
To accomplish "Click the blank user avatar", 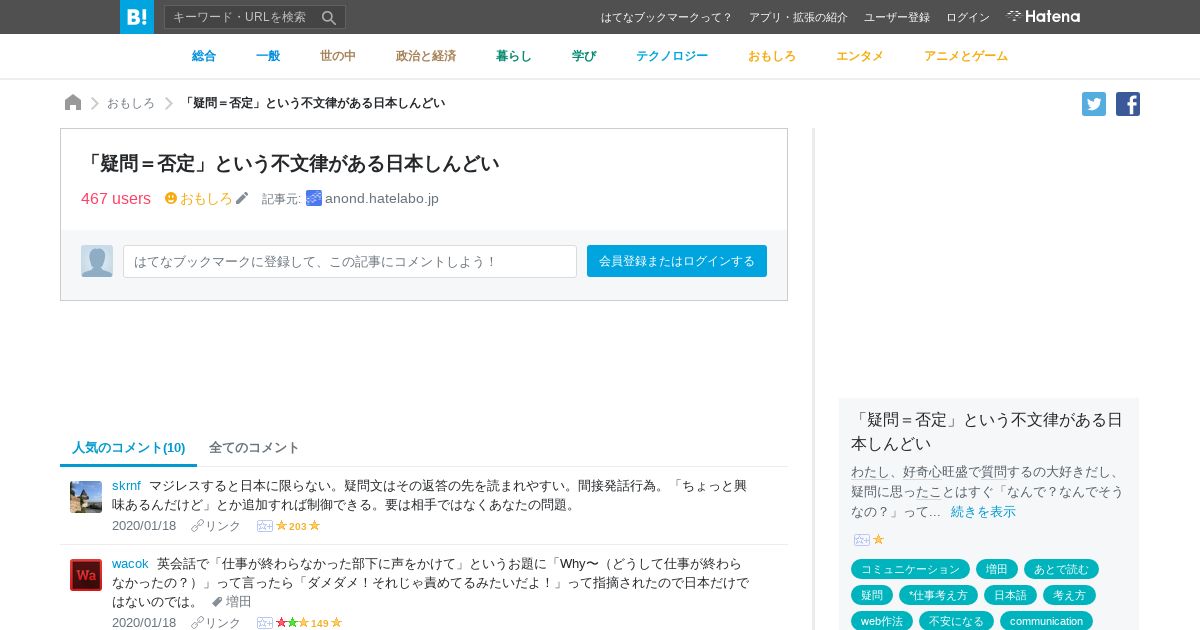I will 97,261.
